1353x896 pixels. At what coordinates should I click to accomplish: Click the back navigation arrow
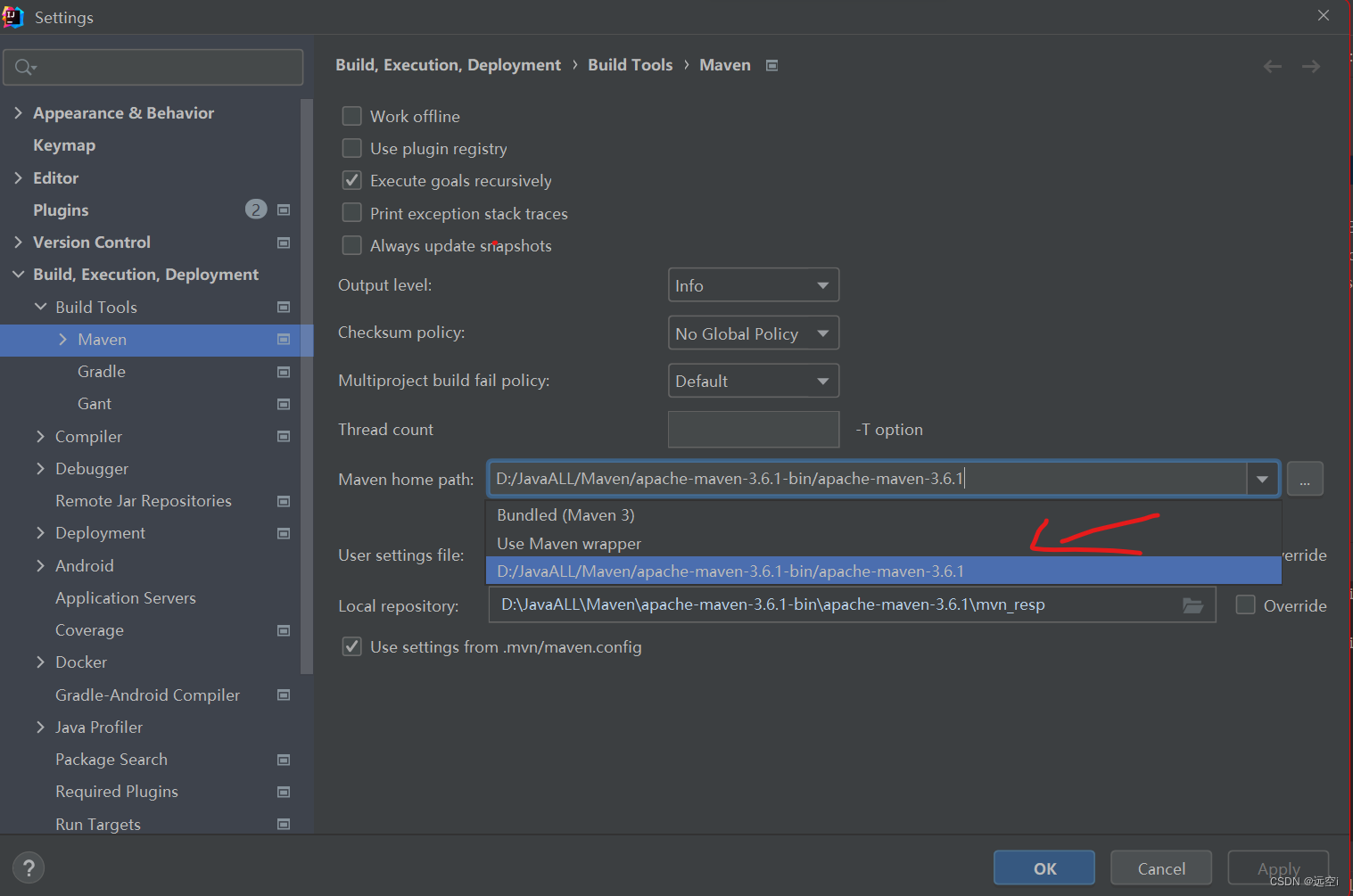coord(1273,65)
